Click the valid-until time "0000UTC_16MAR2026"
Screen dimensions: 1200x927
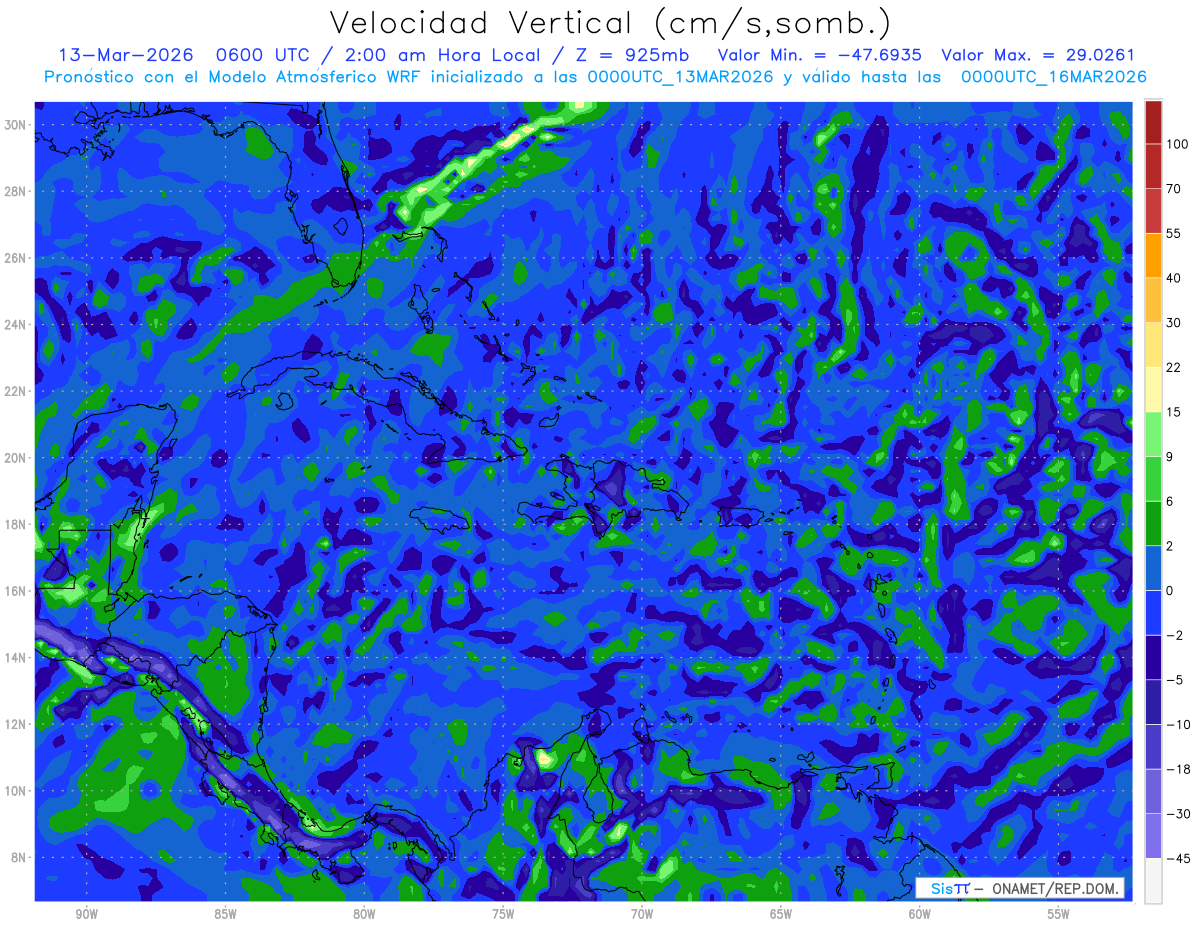click(1053, 76)
